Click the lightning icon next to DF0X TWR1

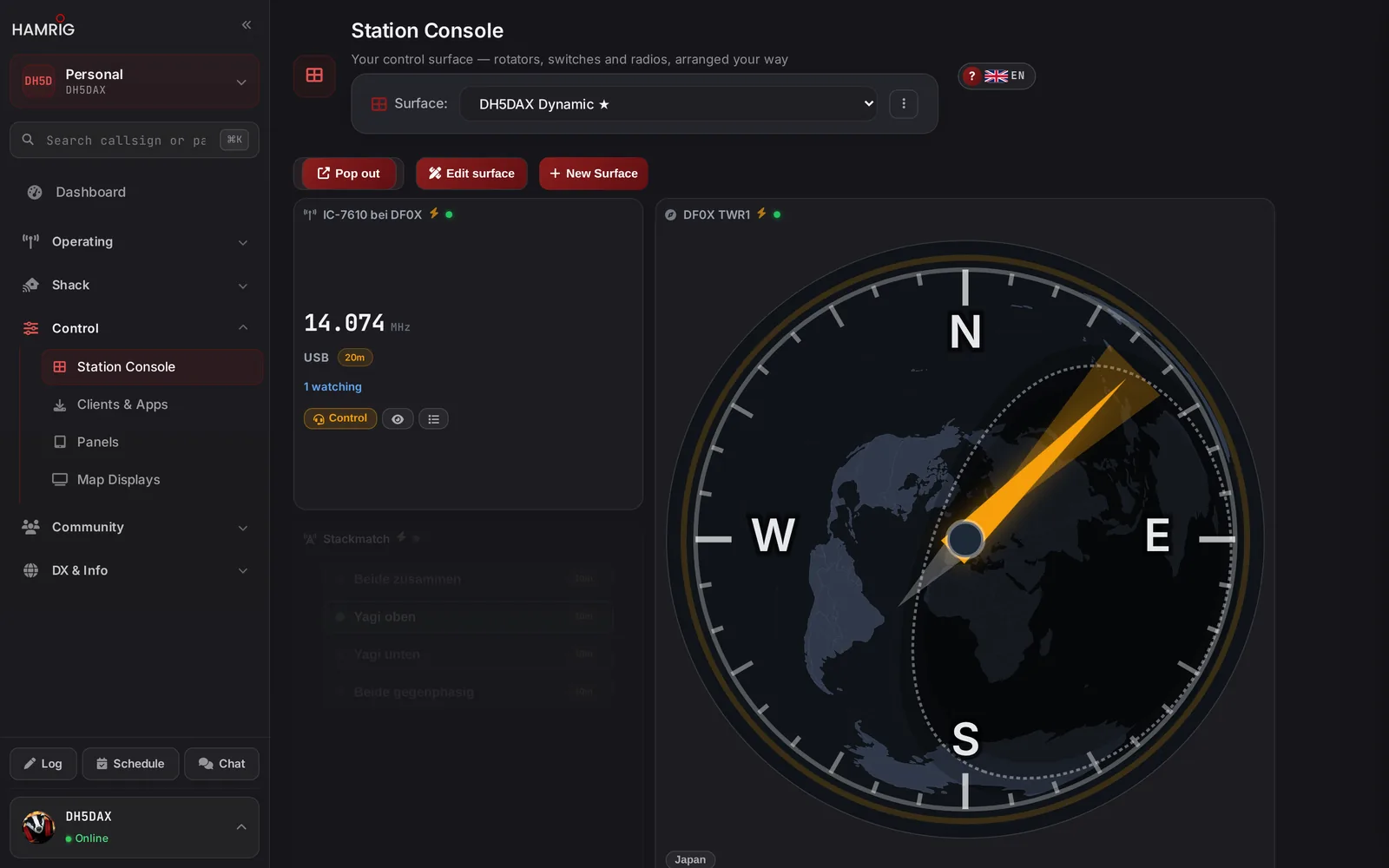(761, 214)
